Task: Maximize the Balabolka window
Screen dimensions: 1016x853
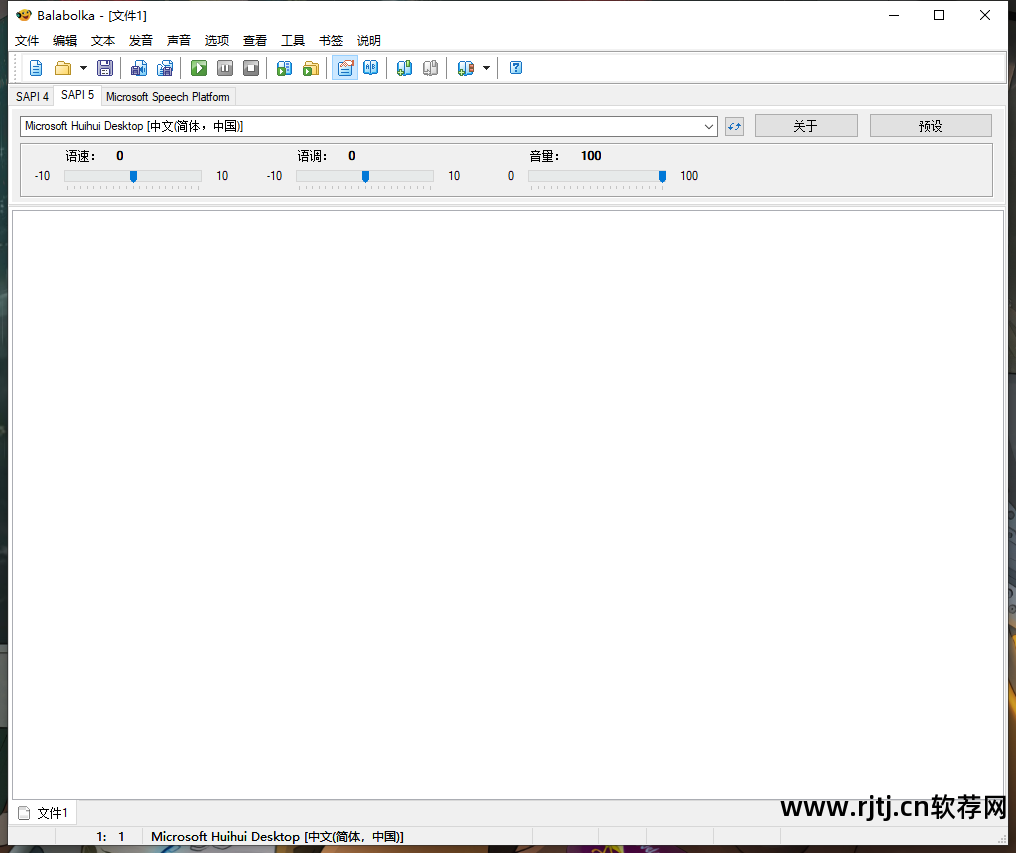Action: 939,15
